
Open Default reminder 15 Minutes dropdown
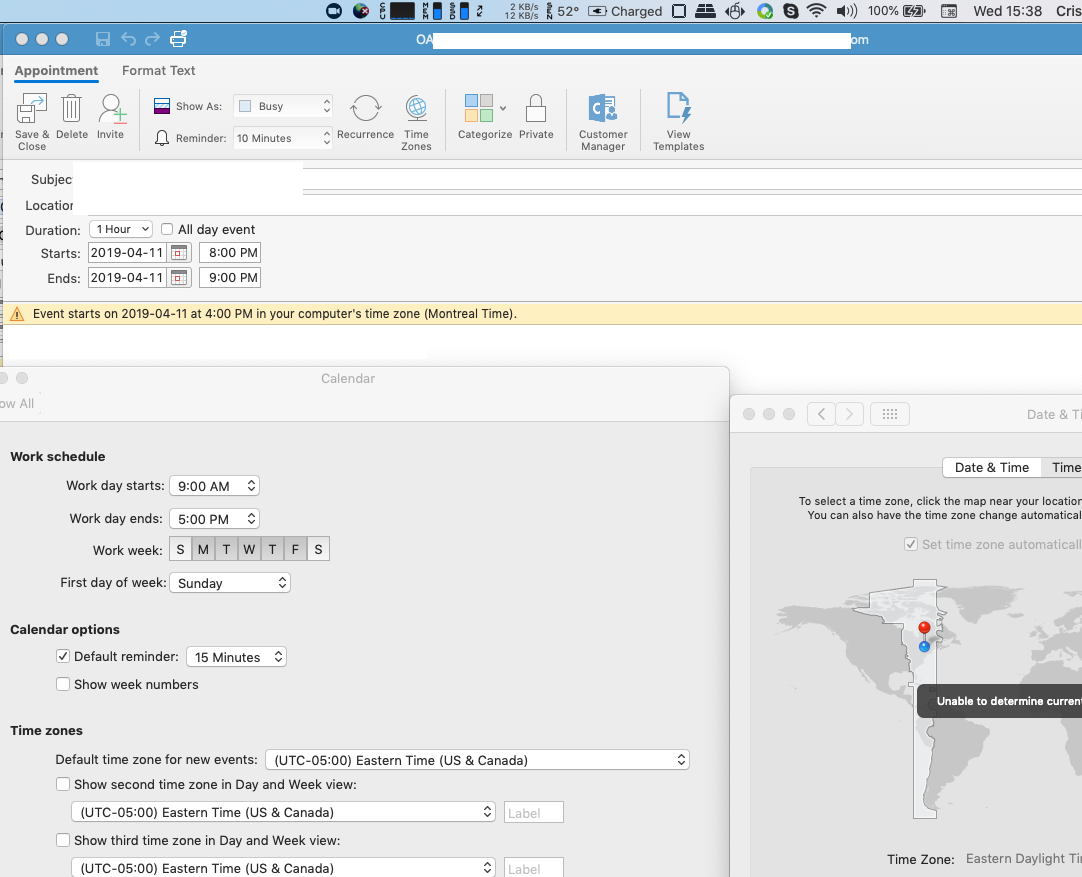point(236,657)
